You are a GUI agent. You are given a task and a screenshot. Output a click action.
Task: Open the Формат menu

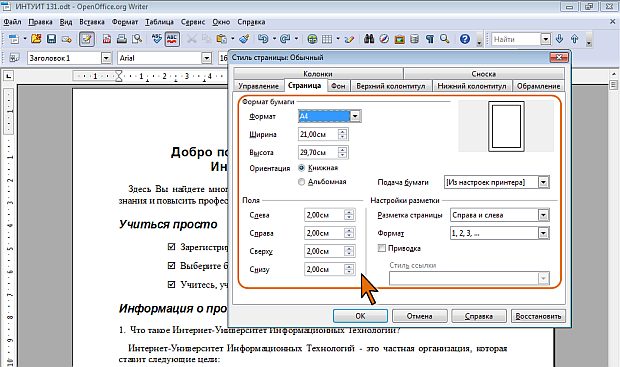(125, 22)
